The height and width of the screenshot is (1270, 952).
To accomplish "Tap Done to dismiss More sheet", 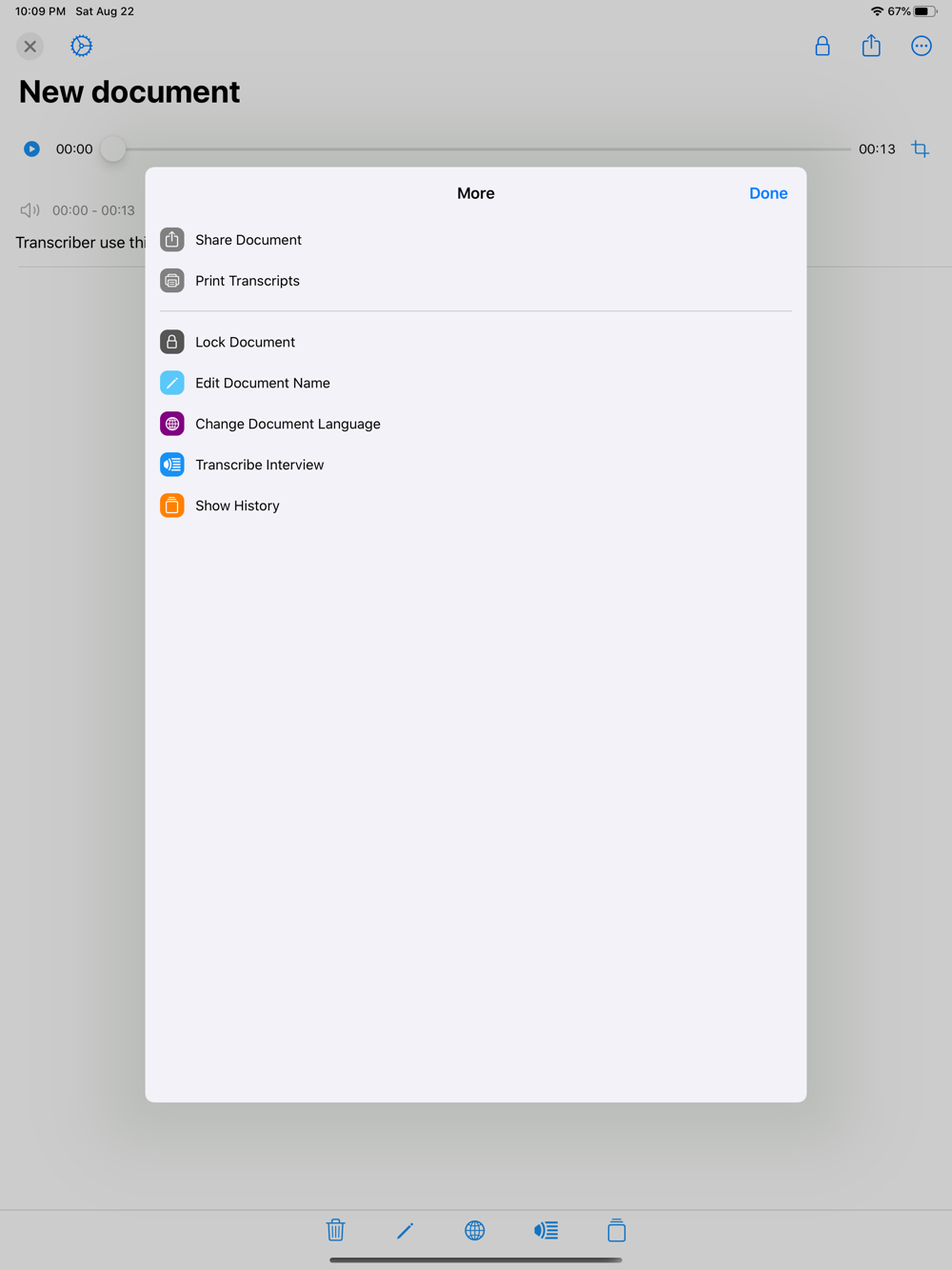I will [x=767, y=193].
